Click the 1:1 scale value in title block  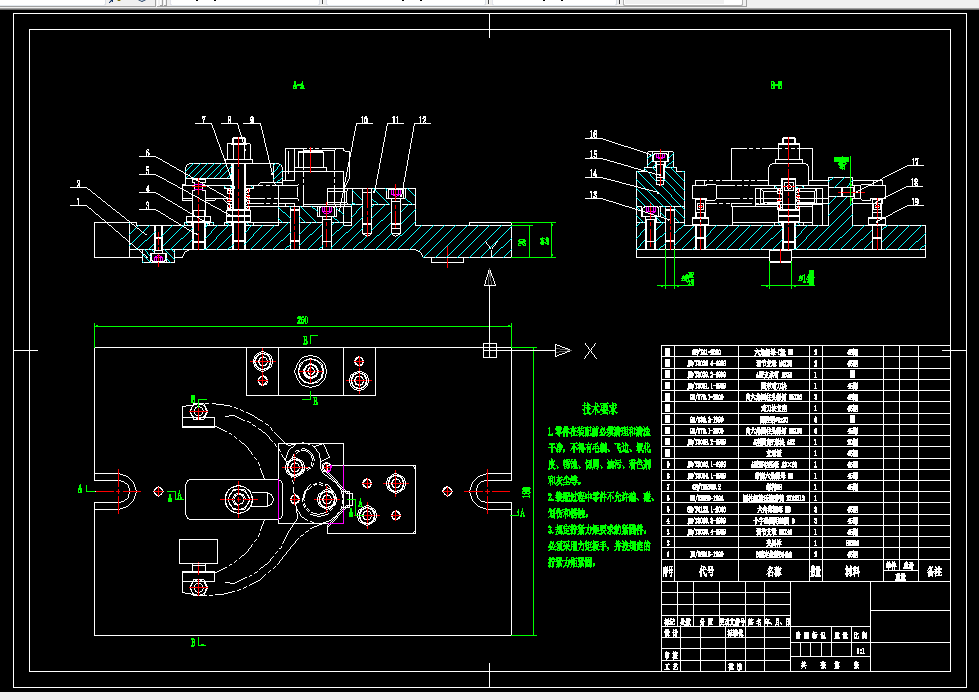pos(861,650)
